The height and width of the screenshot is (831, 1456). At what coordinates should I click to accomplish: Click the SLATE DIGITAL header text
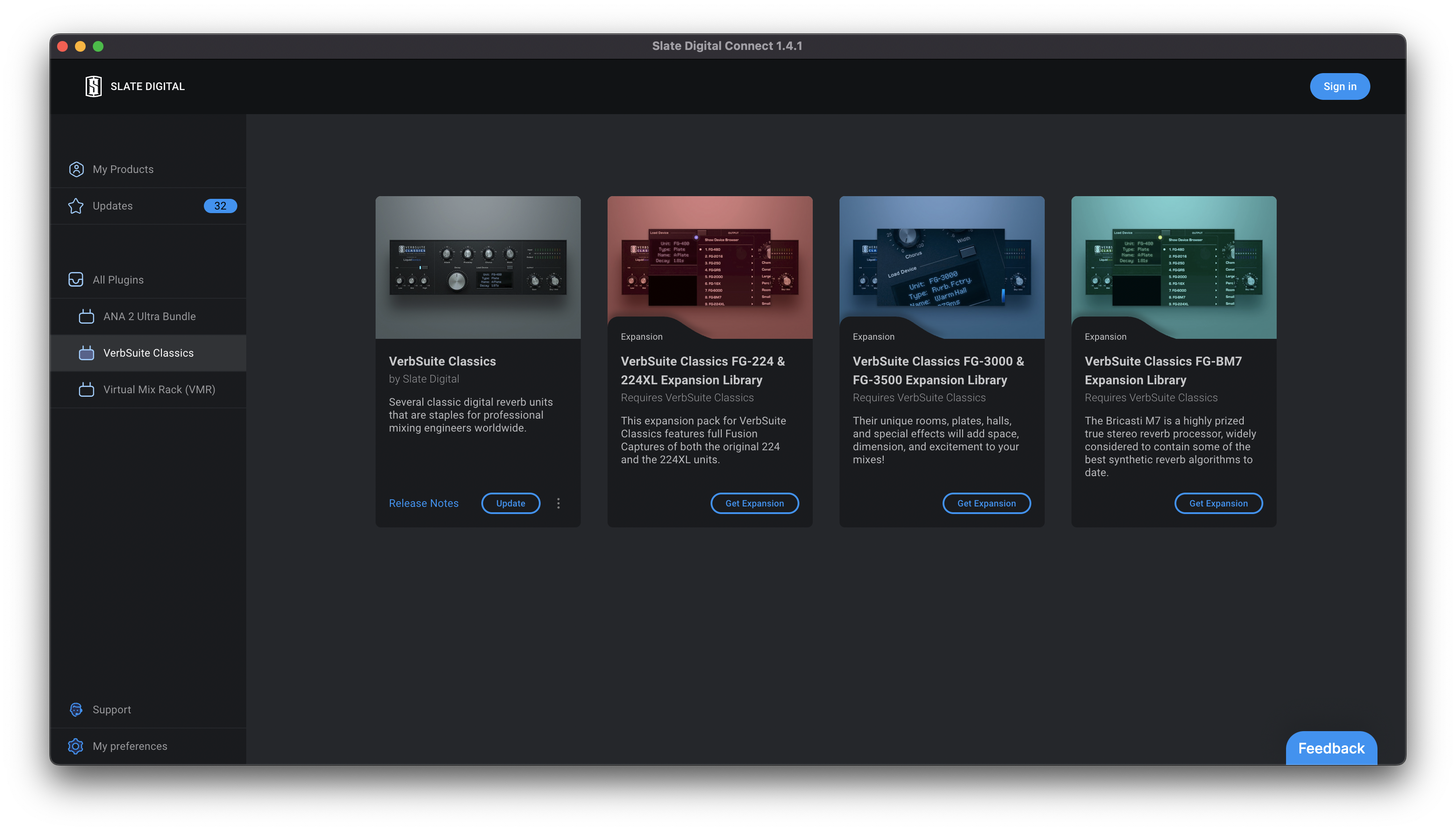click(x=147, y=86)
